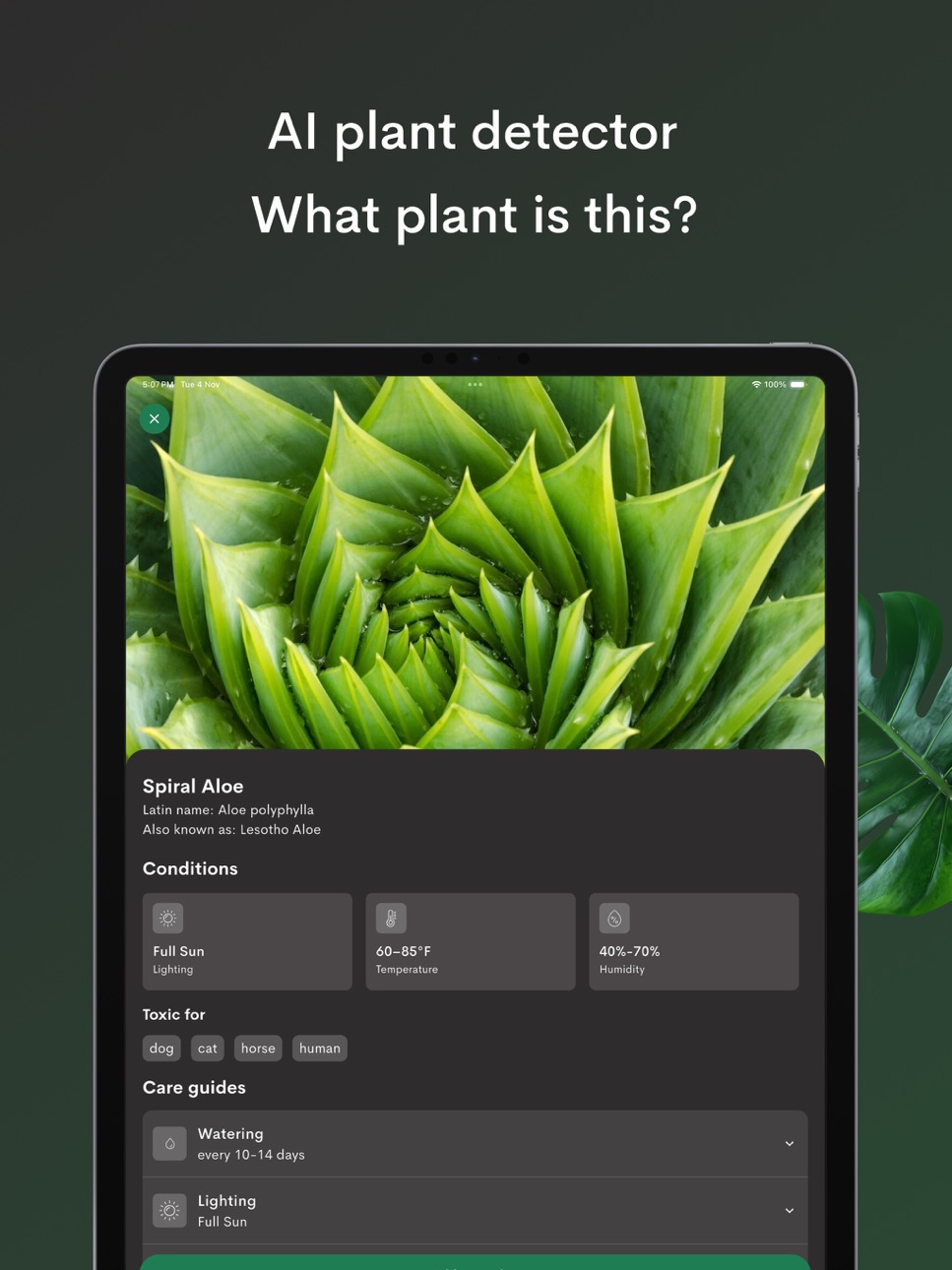The height and width of the screenshot is (1270, 952).
Task: Tap the Conditions section heading
Action: [x=190, y=868]
